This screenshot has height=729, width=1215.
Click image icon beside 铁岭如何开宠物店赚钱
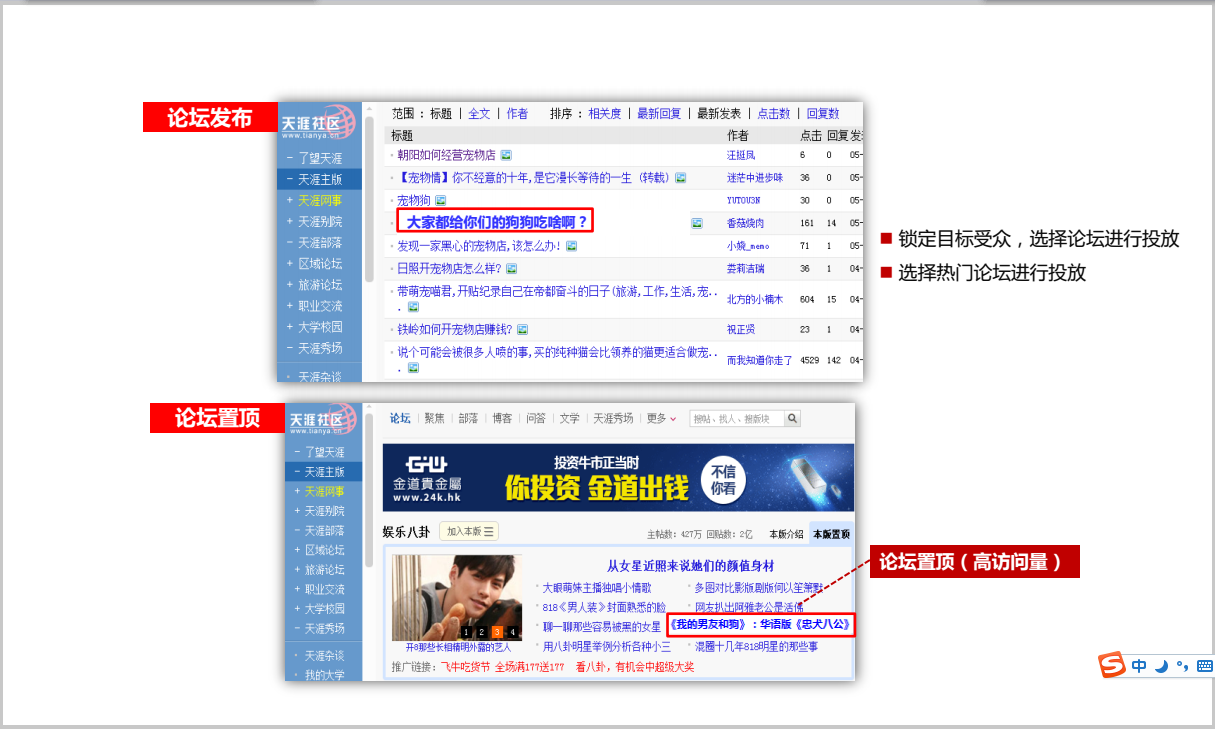pos(522,329)
